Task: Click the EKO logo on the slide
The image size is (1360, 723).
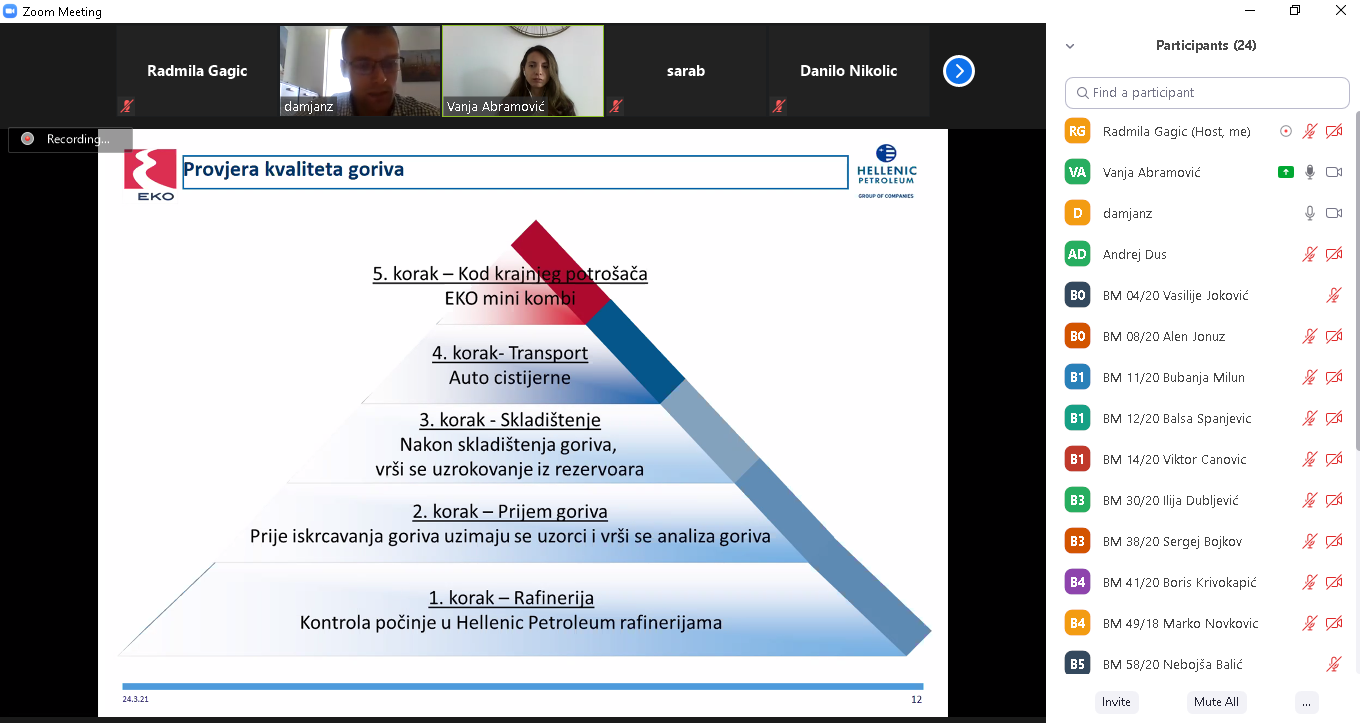Action: 150,175
